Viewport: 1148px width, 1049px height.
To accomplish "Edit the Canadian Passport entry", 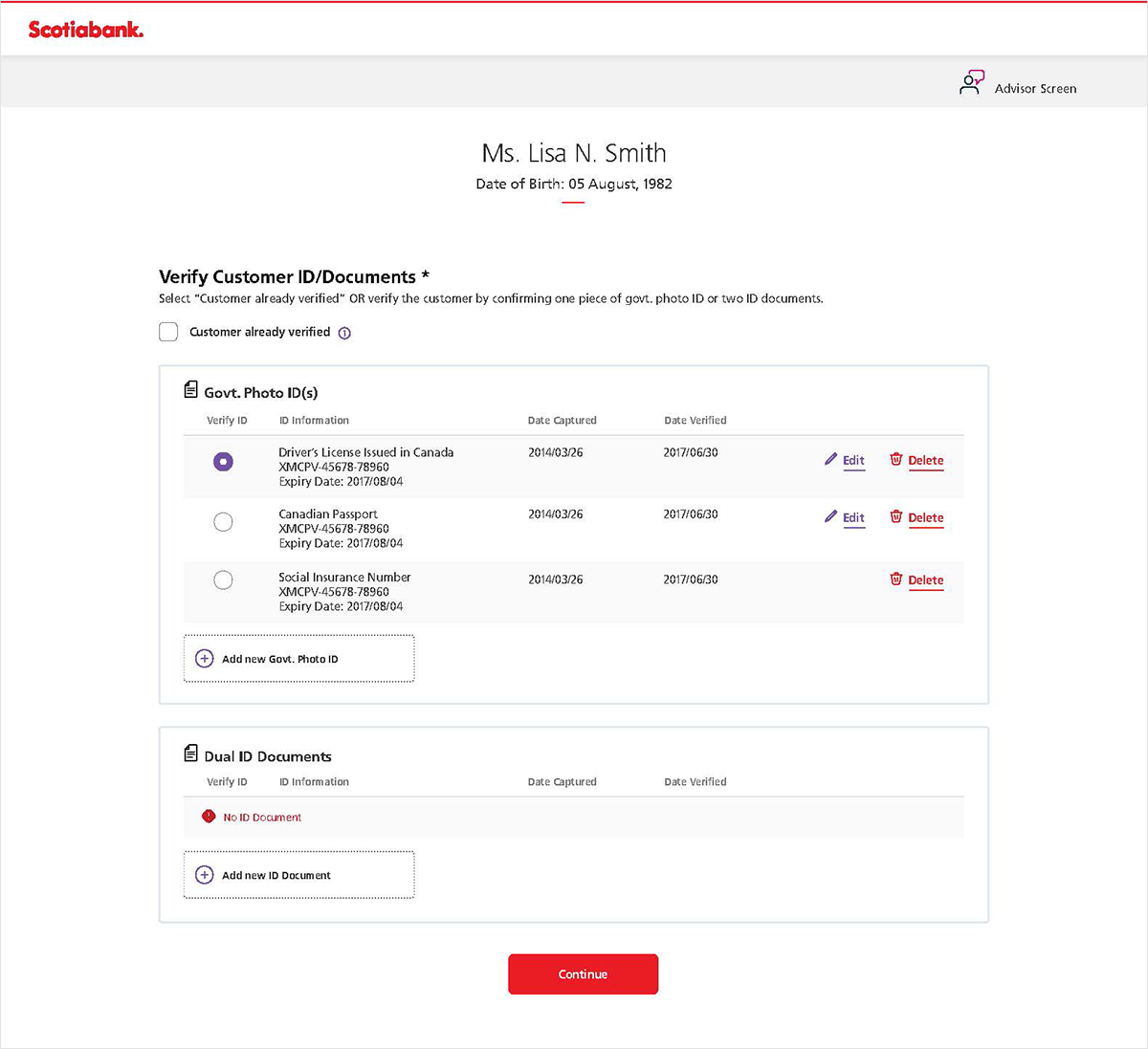I will coord(853,518).
